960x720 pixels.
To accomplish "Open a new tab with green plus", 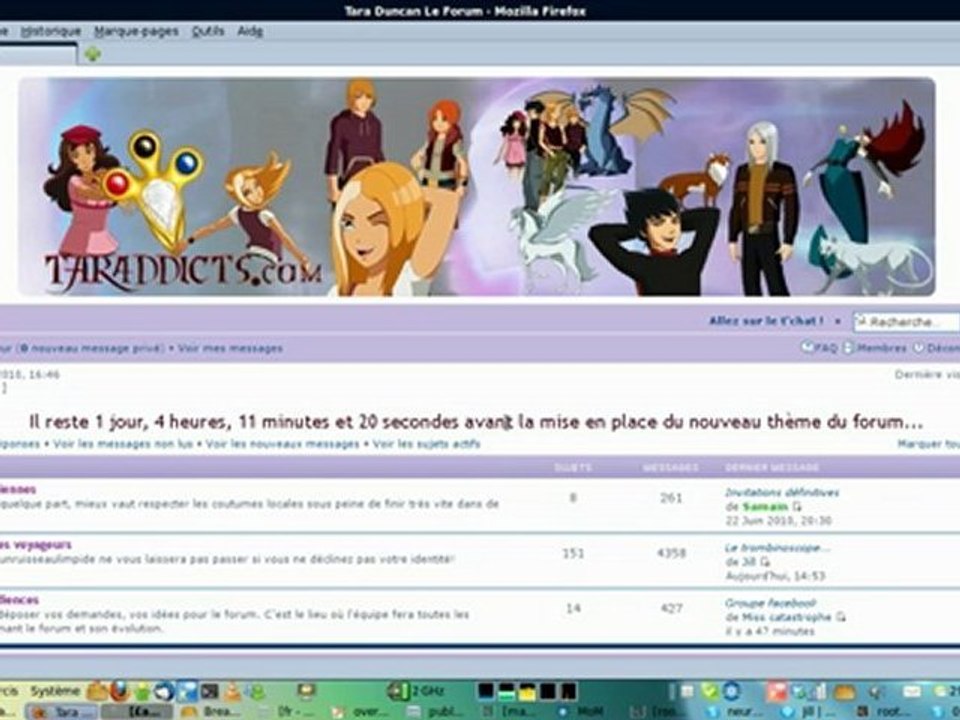I will [x=92, y=54].
